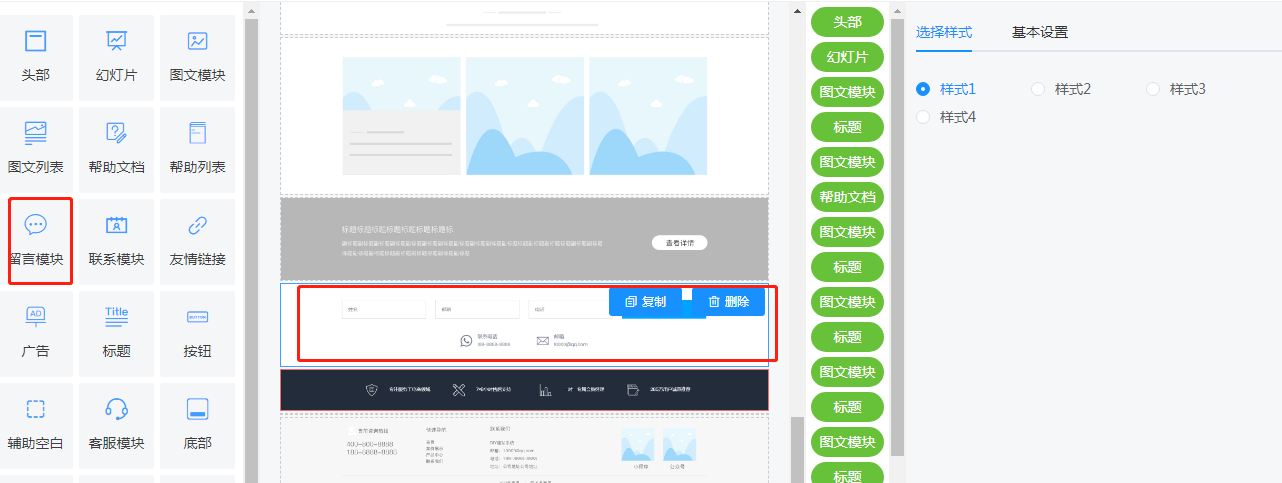Select the 留言模块 speech bubble icon
Image resolution: width=1282 pixels, height=483 pixels.
(x=36, y=225)
